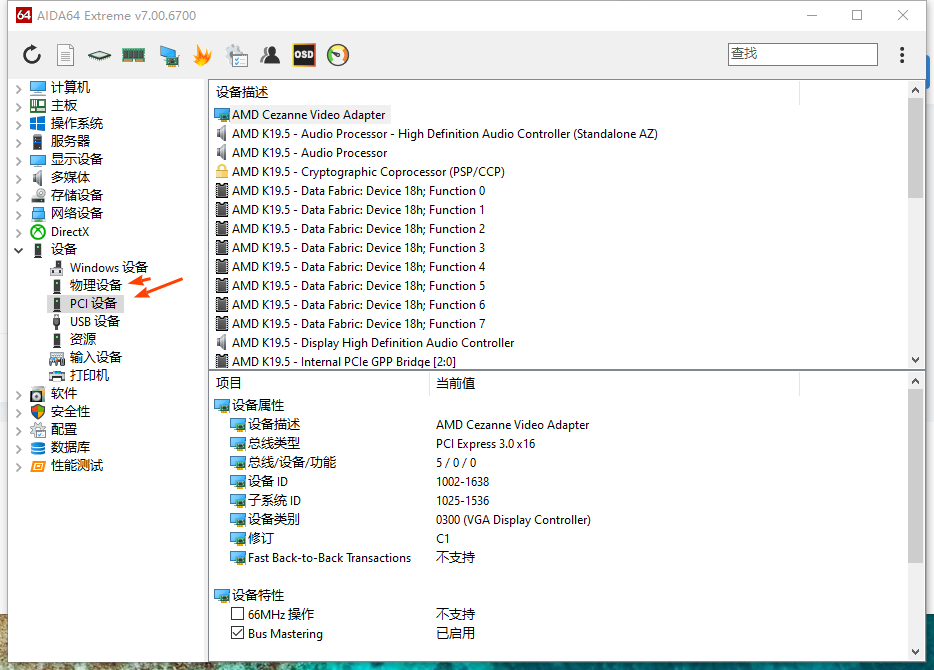Select the 修订 property row

(260, 538)
